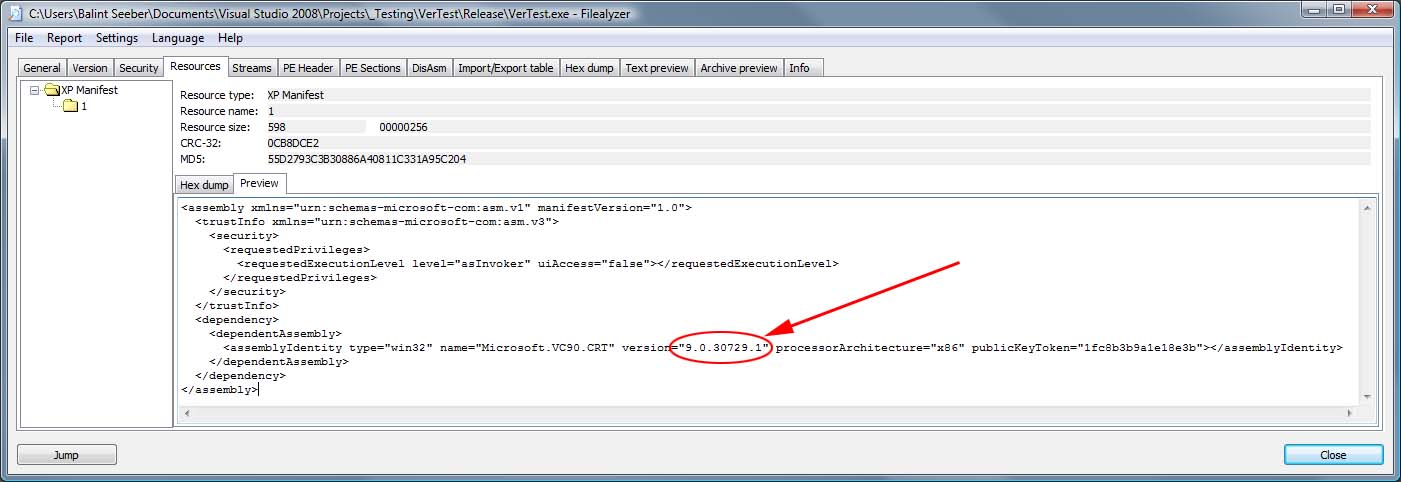Select the Preview sub-tab
Screen dimensions: 1401x482
click(260, 183)
